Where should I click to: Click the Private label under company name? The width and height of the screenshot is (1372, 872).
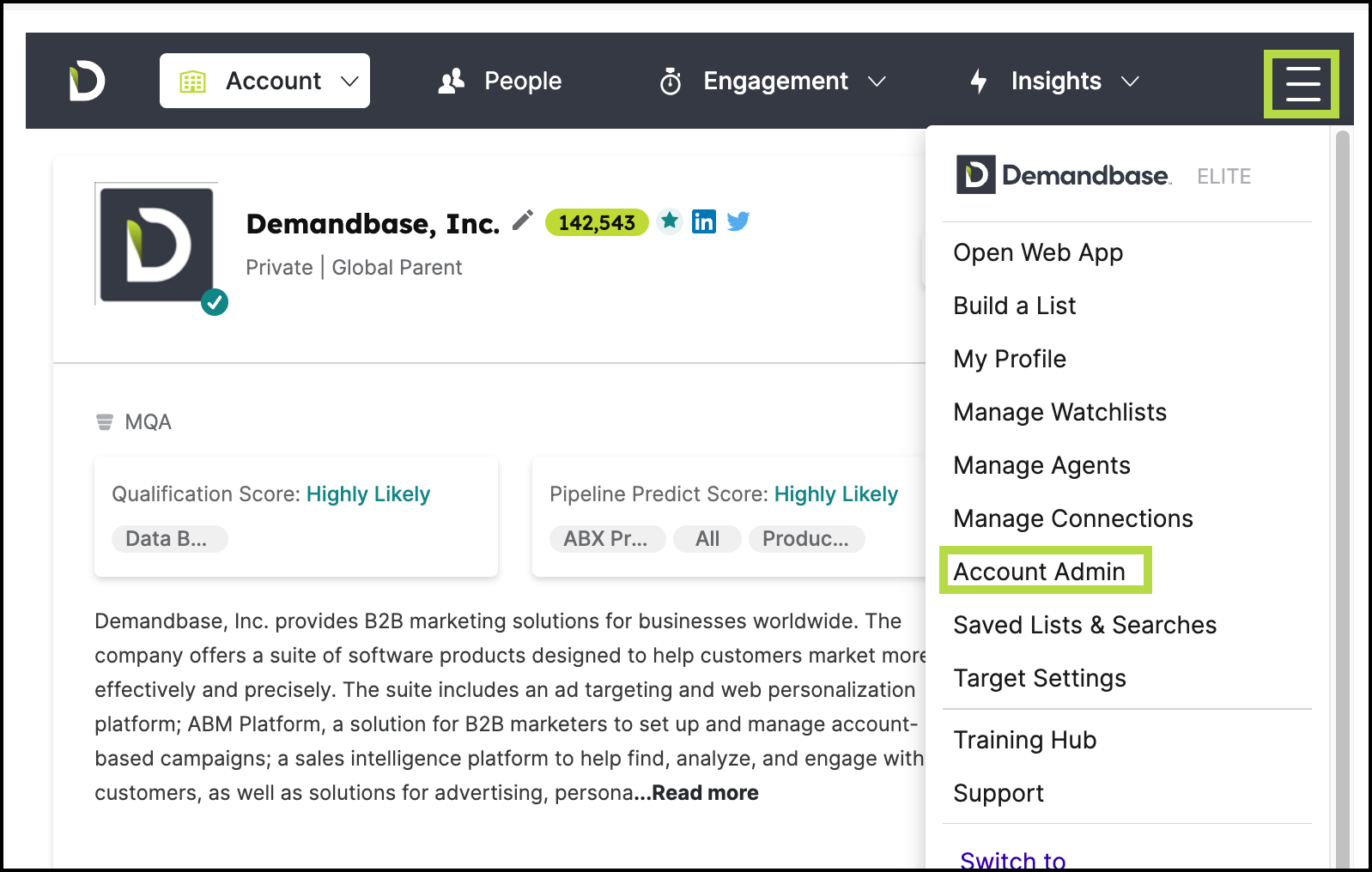pos(279,268)
